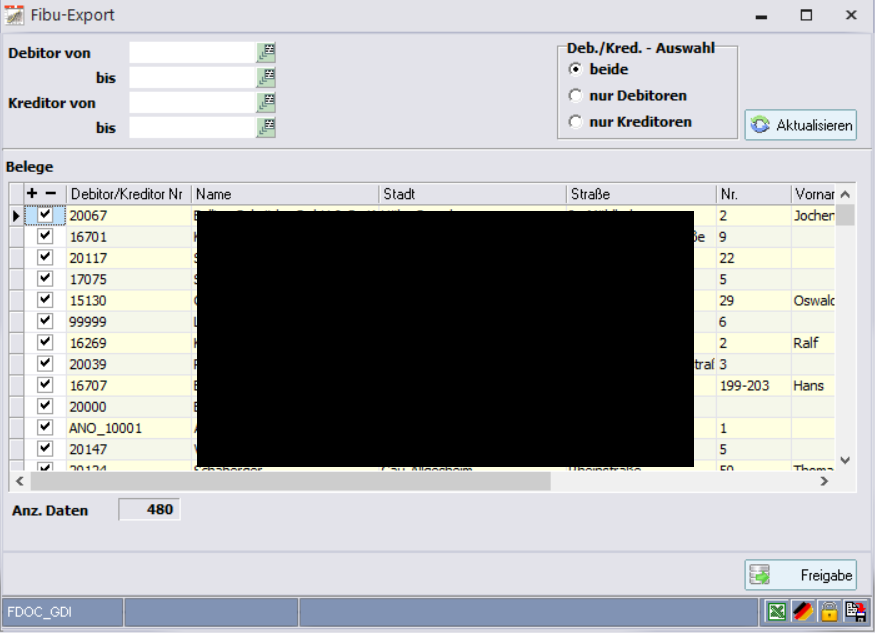Viewport: 875px width, 633px height.
Task: Open lookup beside Debitor bis field
Action: point(267,78)
